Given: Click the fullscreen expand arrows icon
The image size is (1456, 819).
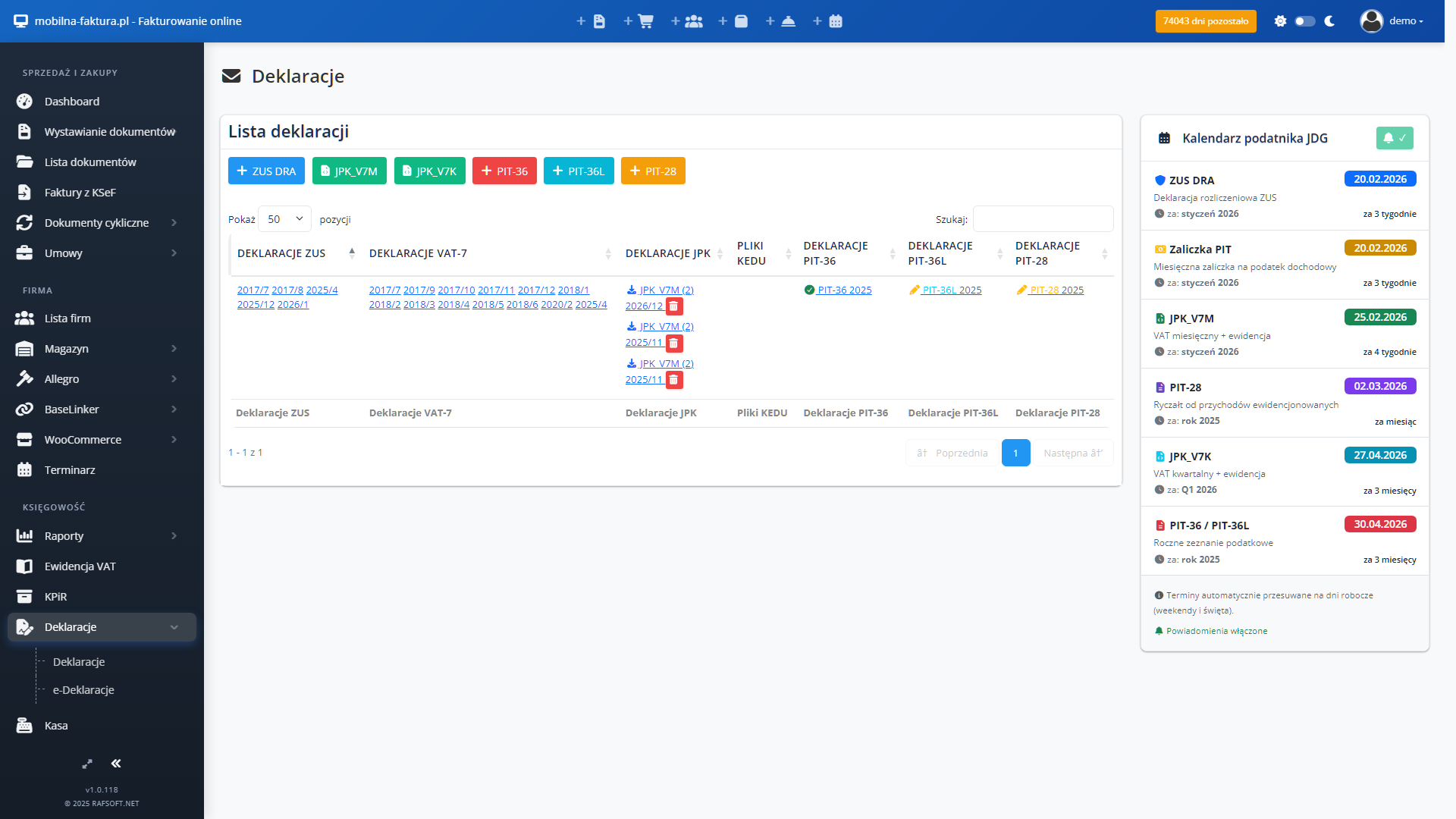Looking at the screenshot, I should [87, 764].
